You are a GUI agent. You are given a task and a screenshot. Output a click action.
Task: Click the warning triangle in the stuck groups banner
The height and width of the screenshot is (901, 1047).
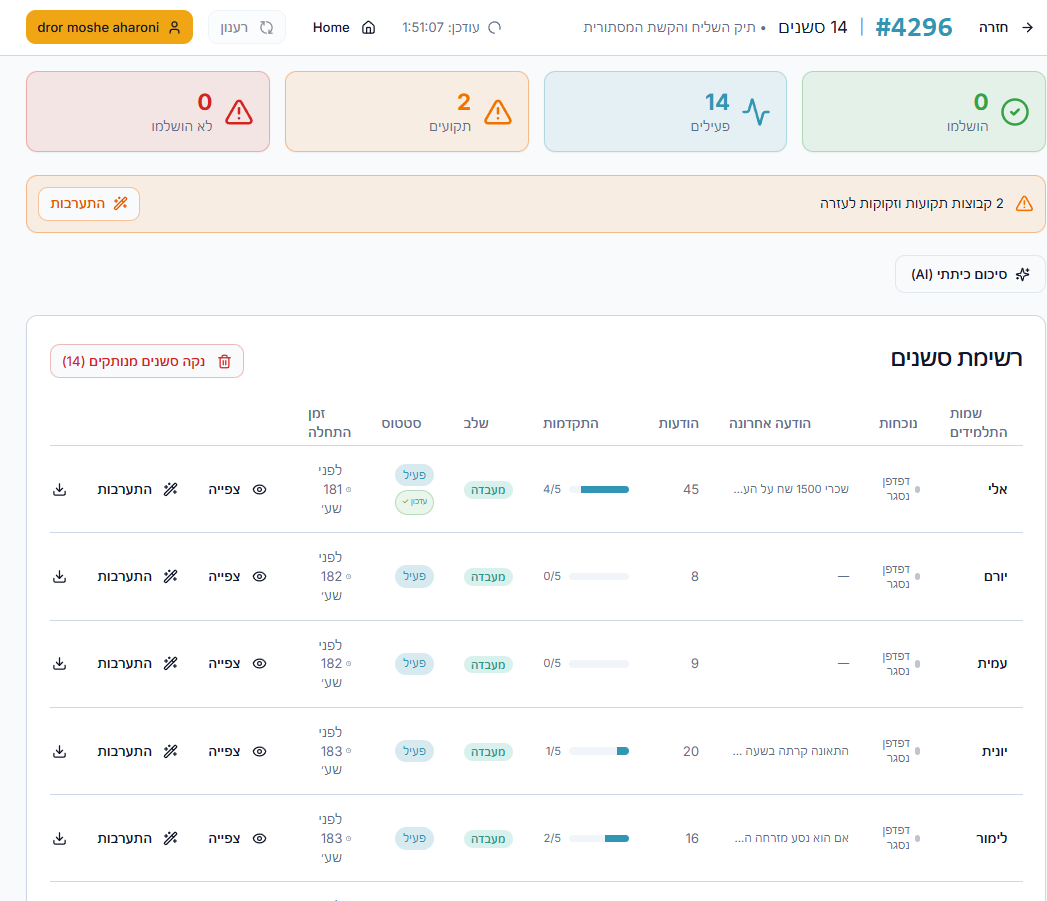(1024, 204)
